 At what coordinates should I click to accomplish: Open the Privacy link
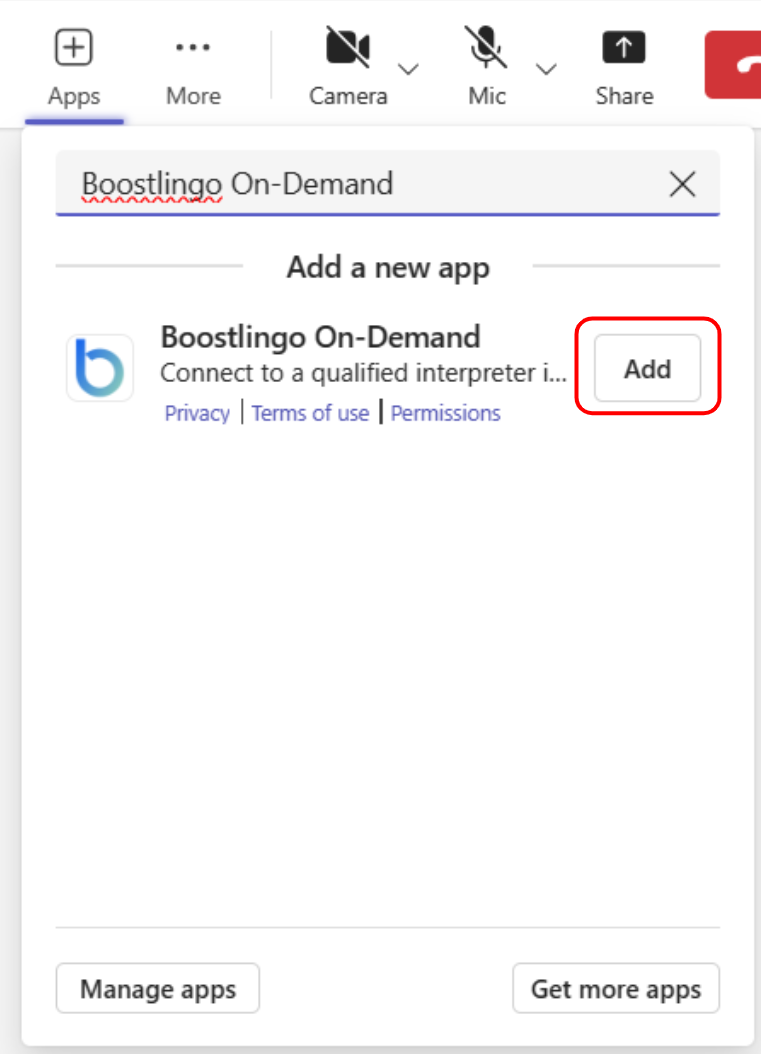(x=197, y=413)
